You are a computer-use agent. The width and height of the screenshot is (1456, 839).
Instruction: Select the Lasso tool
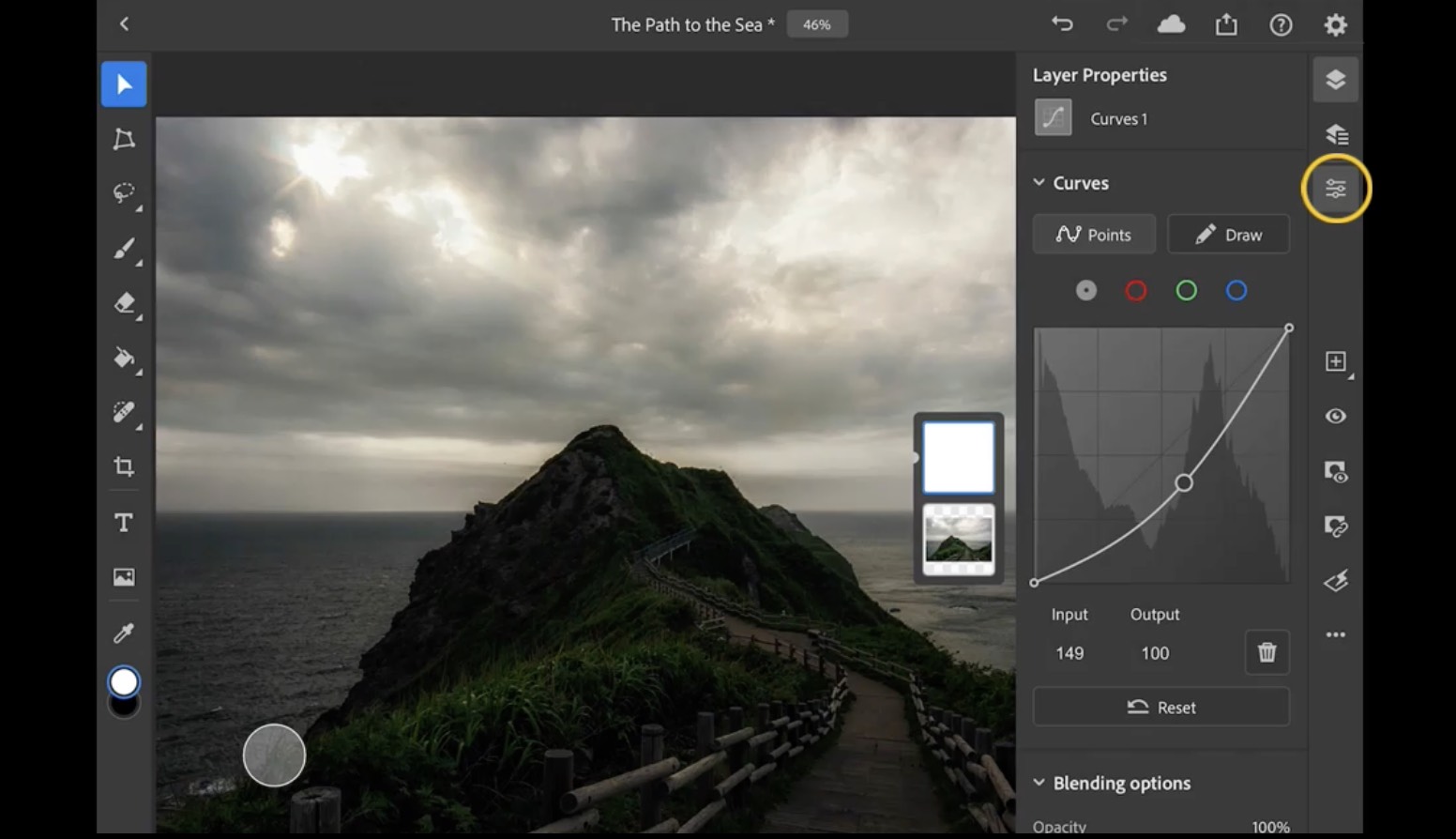[124, 193]
